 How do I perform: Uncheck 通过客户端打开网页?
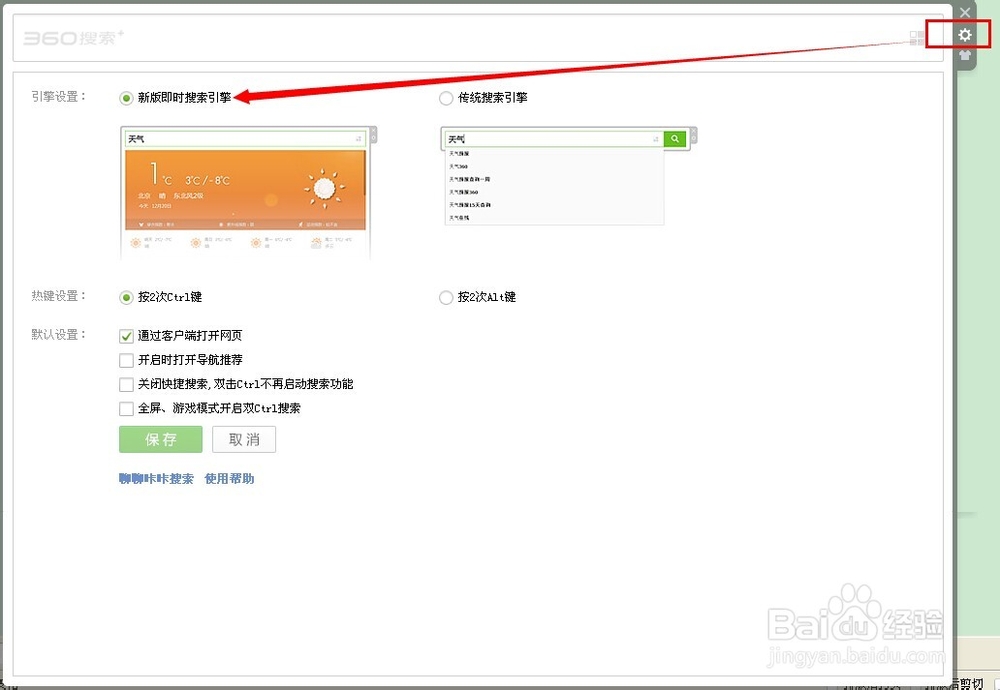[127, 336]
